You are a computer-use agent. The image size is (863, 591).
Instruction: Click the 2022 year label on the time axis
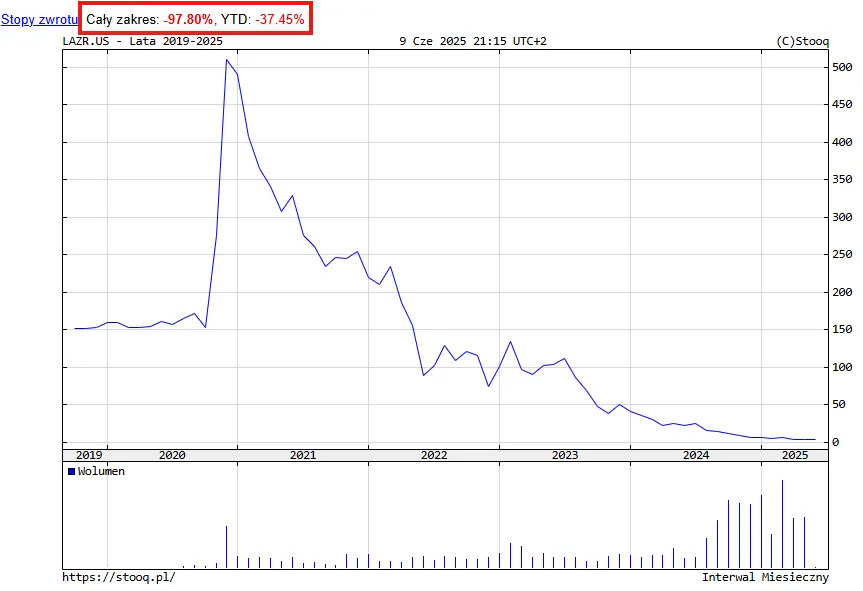(434, 455)
